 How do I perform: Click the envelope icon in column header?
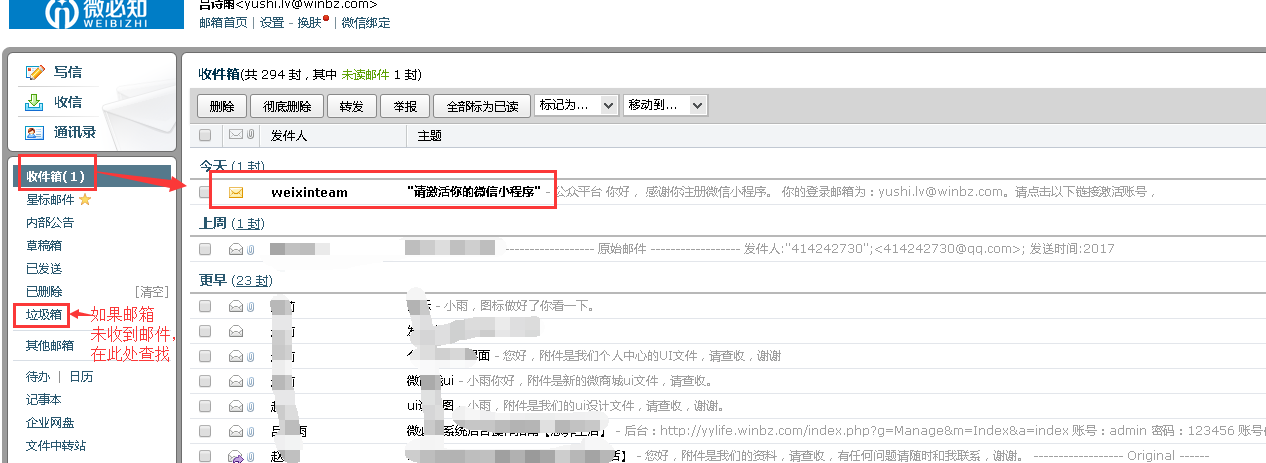[236, 135]
